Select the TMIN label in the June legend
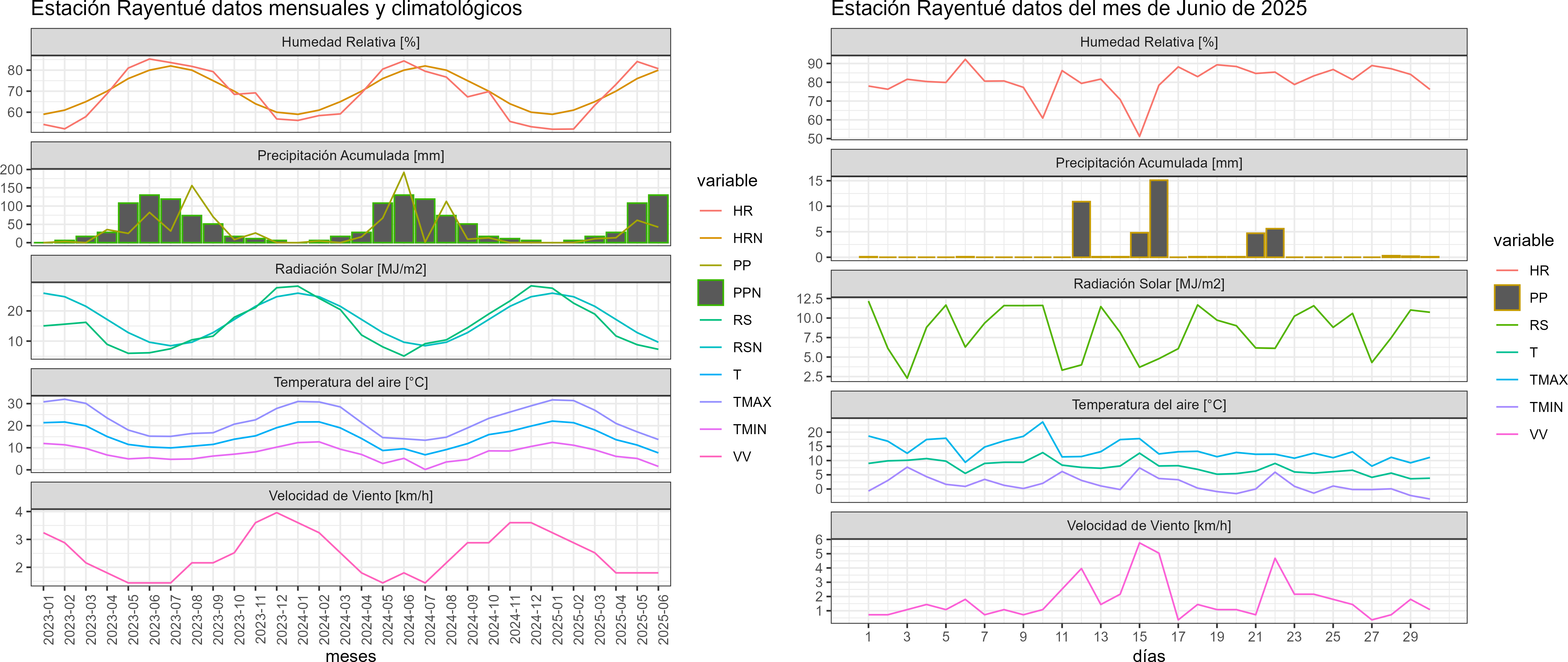The image size is (1568, 662). pyautogui.click(x=1546, y=407)
